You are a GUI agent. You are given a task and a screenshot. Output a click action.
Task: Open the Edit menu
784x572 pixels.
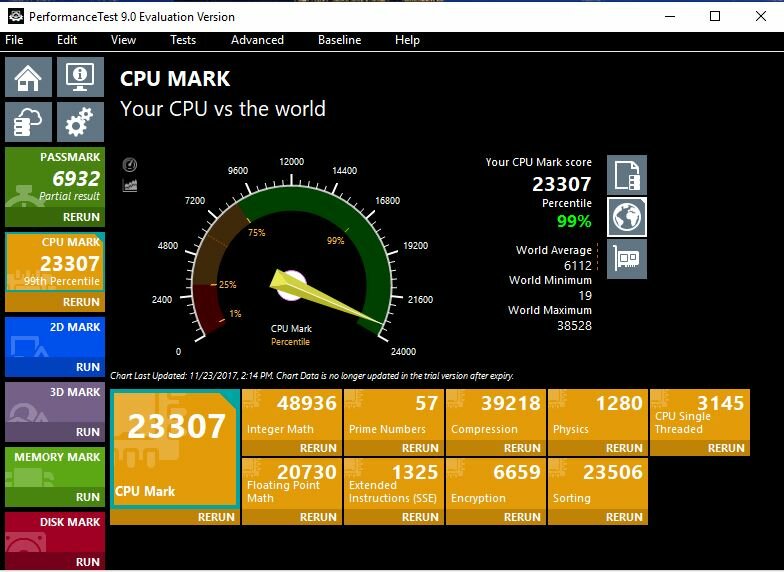coord(67,40)
